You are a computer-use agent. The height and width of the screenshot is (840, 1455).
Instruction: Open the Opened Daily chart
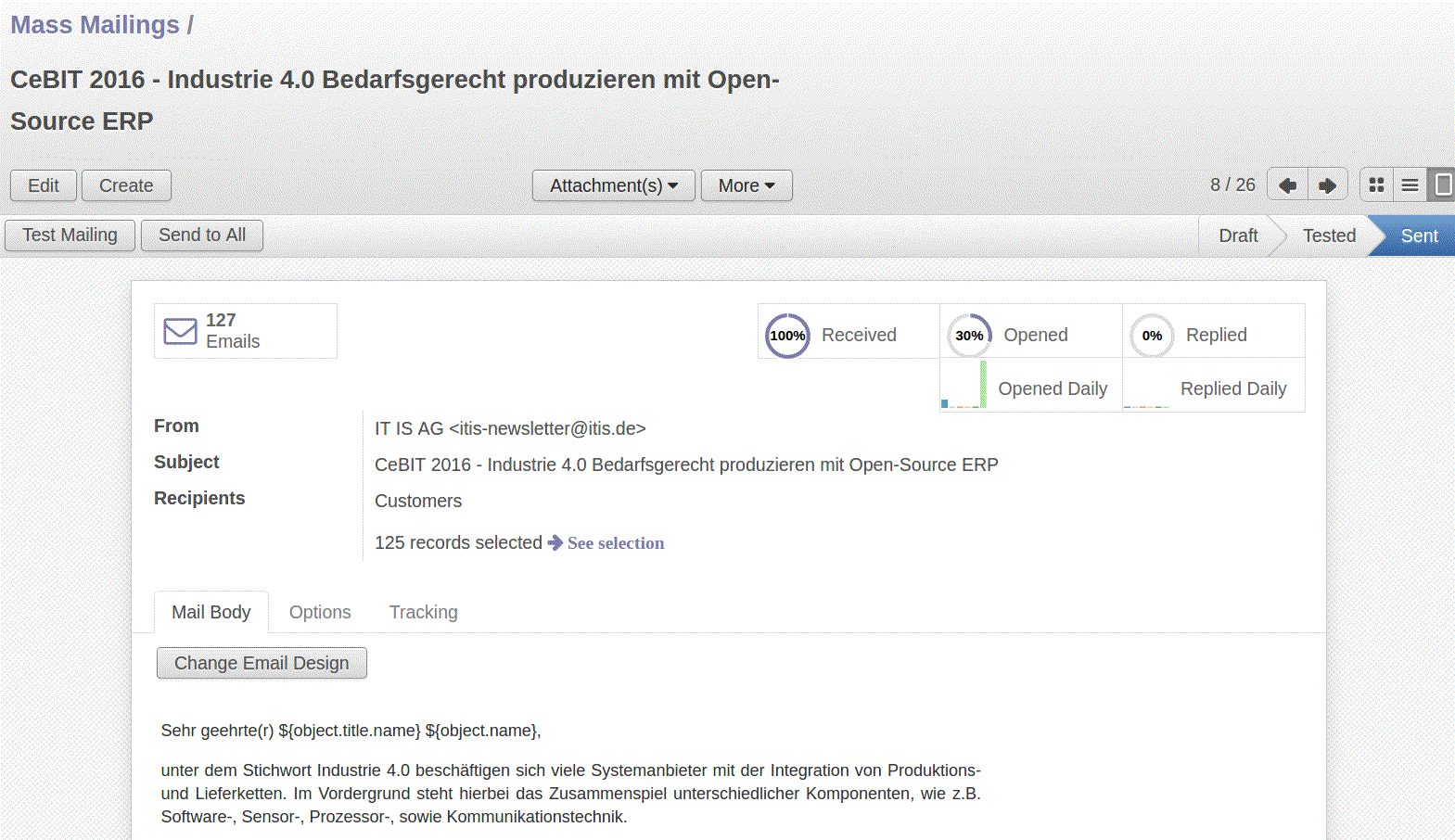[x=1030, y=386]
